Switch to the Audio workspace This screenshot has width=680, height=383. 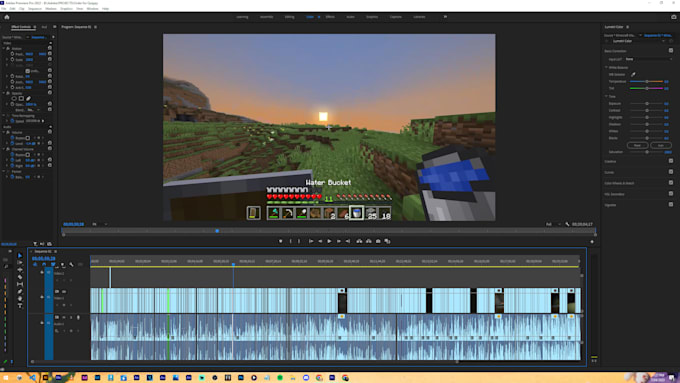coord(350,17)
